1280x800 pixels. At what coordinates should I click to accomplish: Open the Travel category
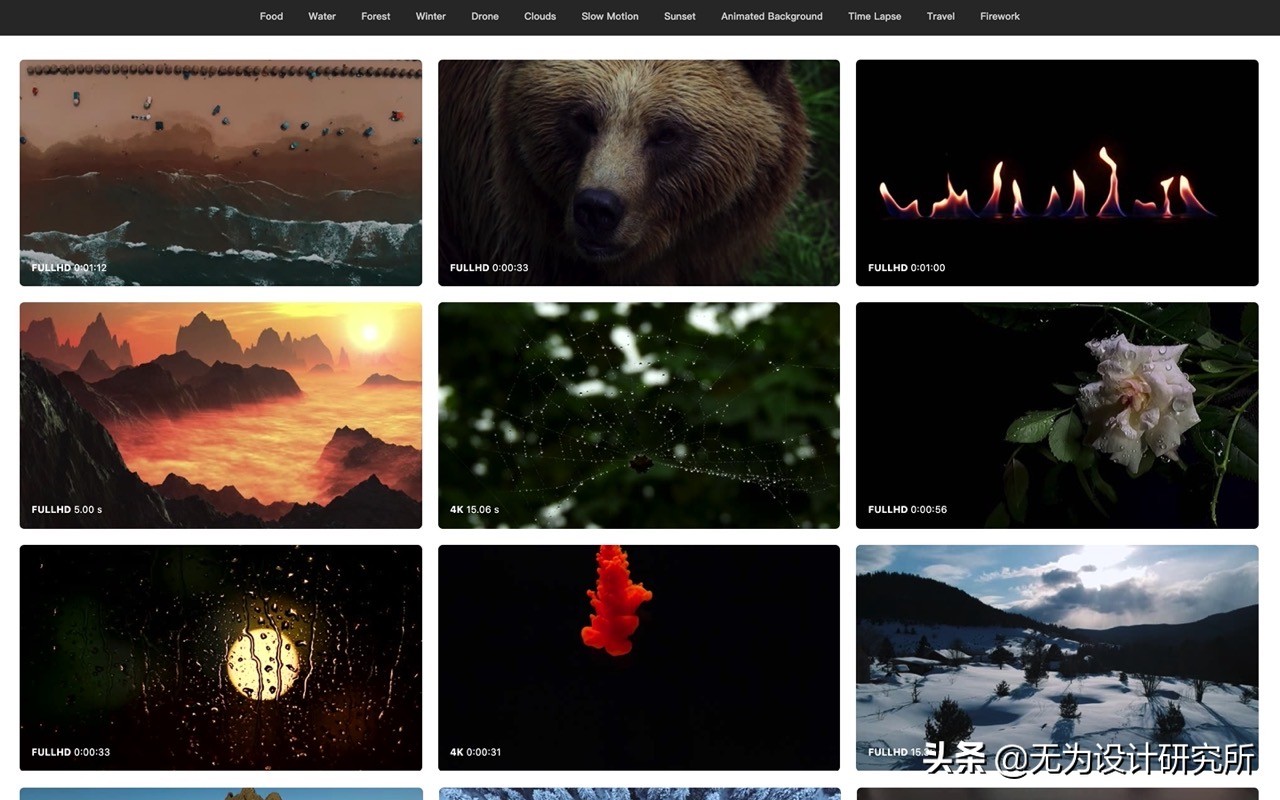click(x=941, y=16)
